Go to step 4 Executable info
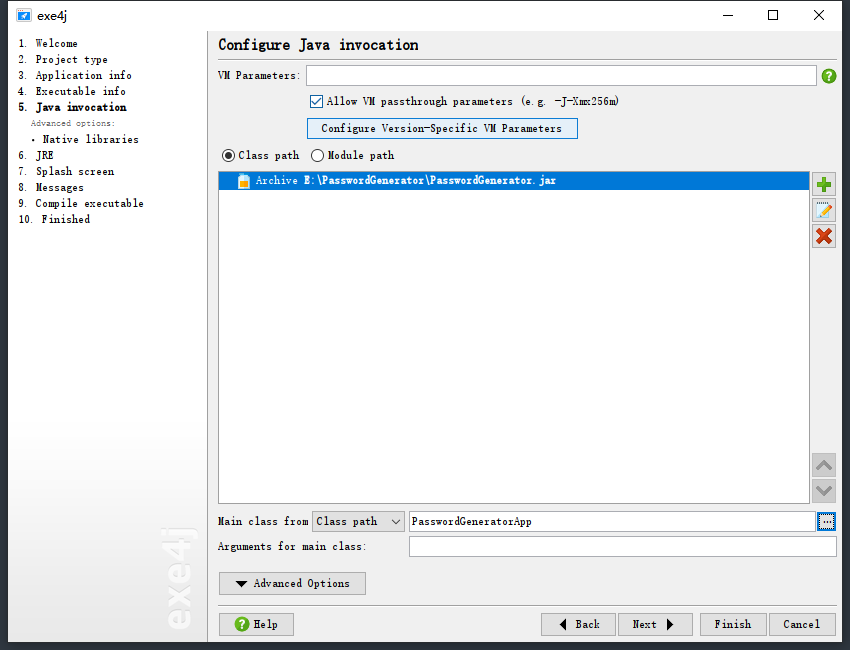The image size is (850, 650). (x=72, y=92)
